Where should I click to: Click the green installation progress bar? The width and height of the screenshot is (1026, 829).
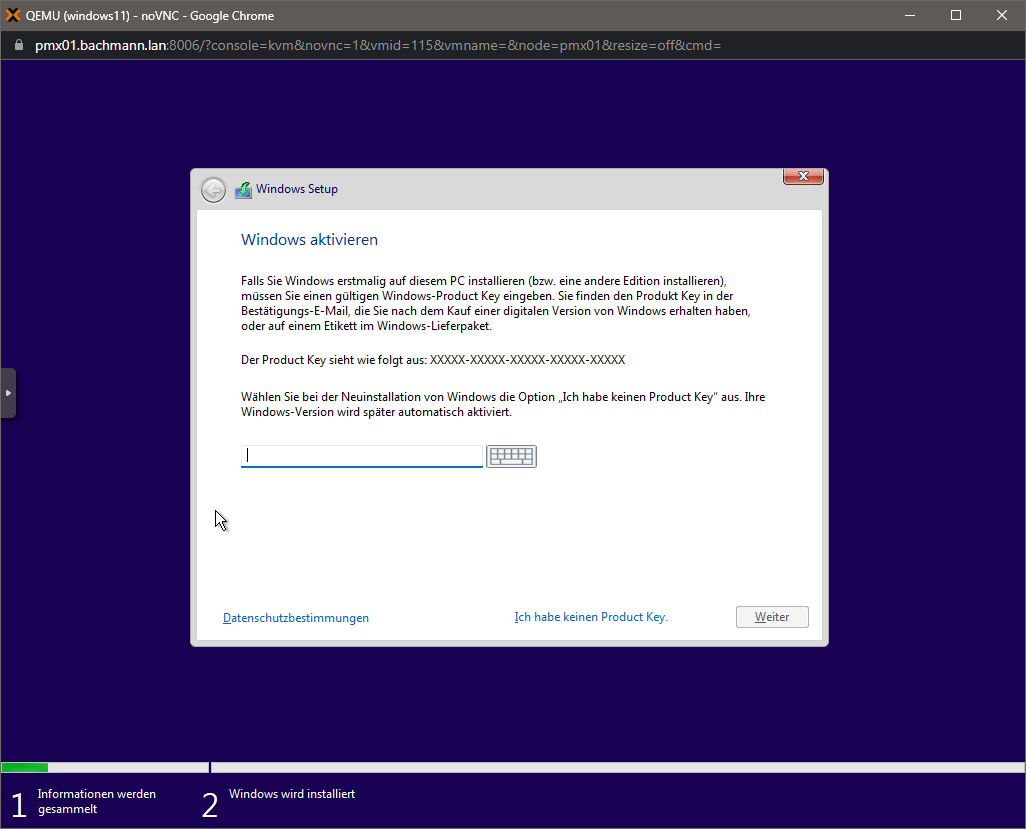[x=25, y=767]
